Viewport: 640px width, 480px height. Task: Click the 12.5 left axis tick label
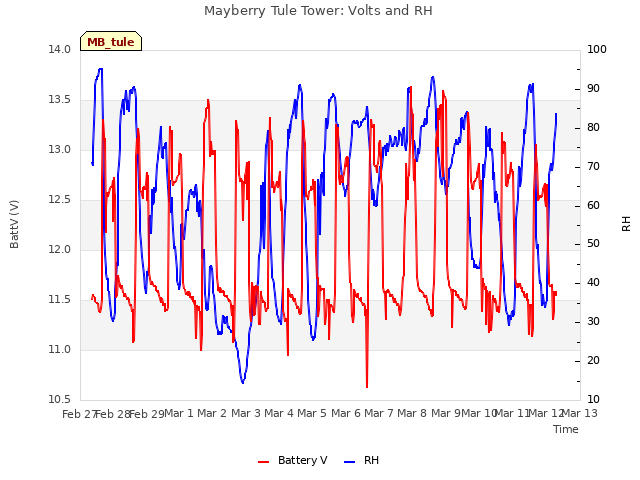[60, 200]
